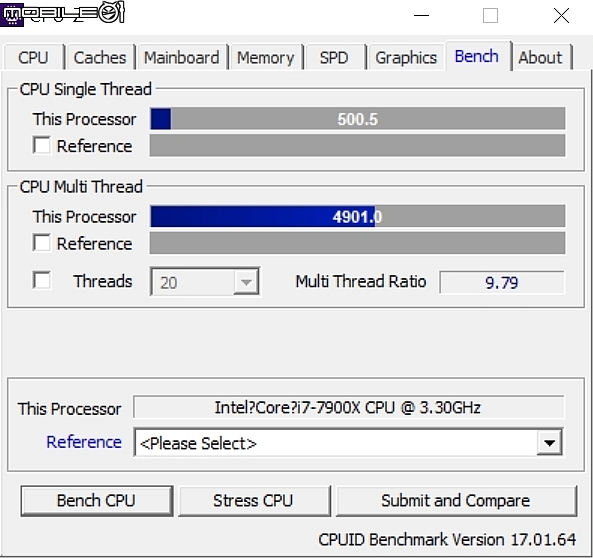Go to the Memory tab
The width and height of the screenshot is (593, 558).
265,58
